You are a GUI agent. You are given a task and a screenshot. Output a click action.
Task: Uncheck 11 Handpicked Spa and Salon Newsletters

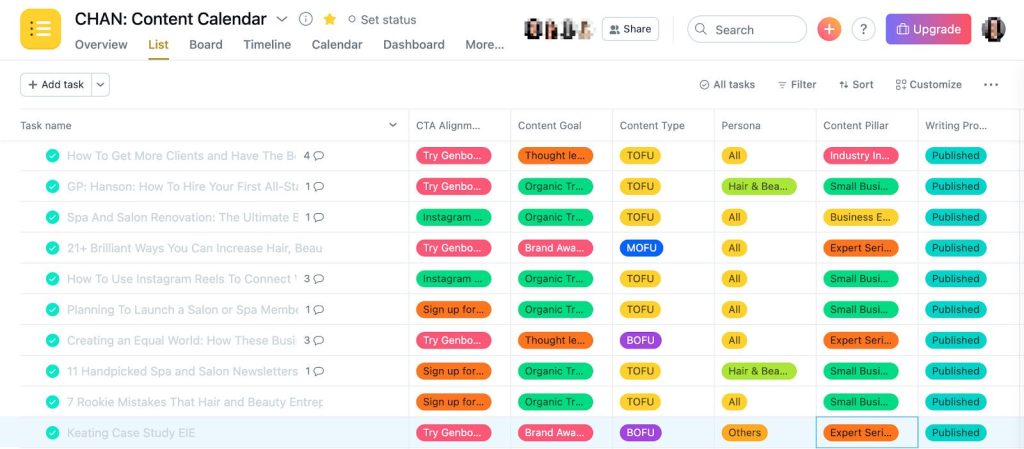pyautogui.click(x=52, y=371)
